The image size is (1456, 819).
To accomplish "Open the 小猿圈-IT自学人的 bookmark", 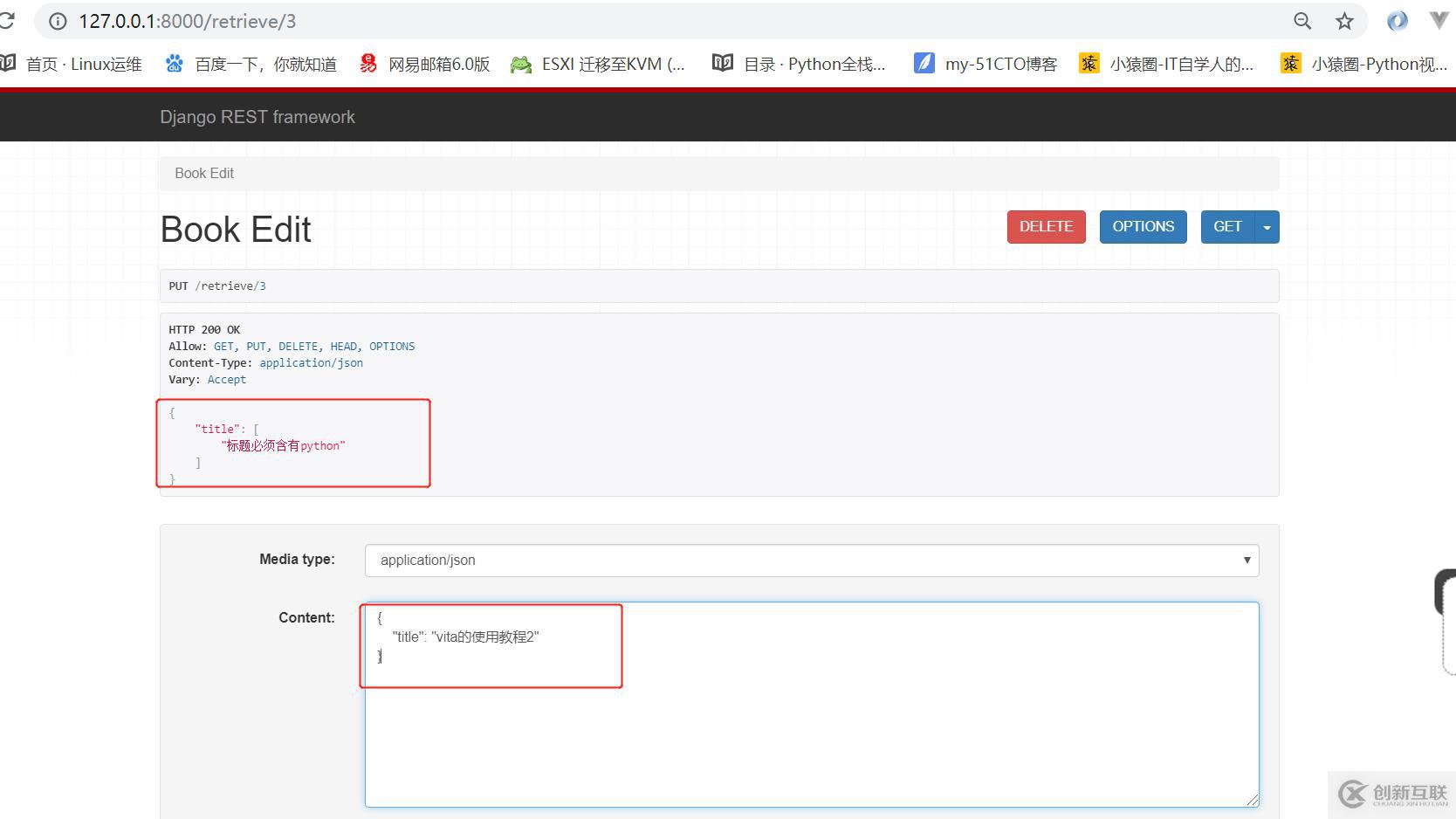I will pyautogui.click(x=1166, y=64).
